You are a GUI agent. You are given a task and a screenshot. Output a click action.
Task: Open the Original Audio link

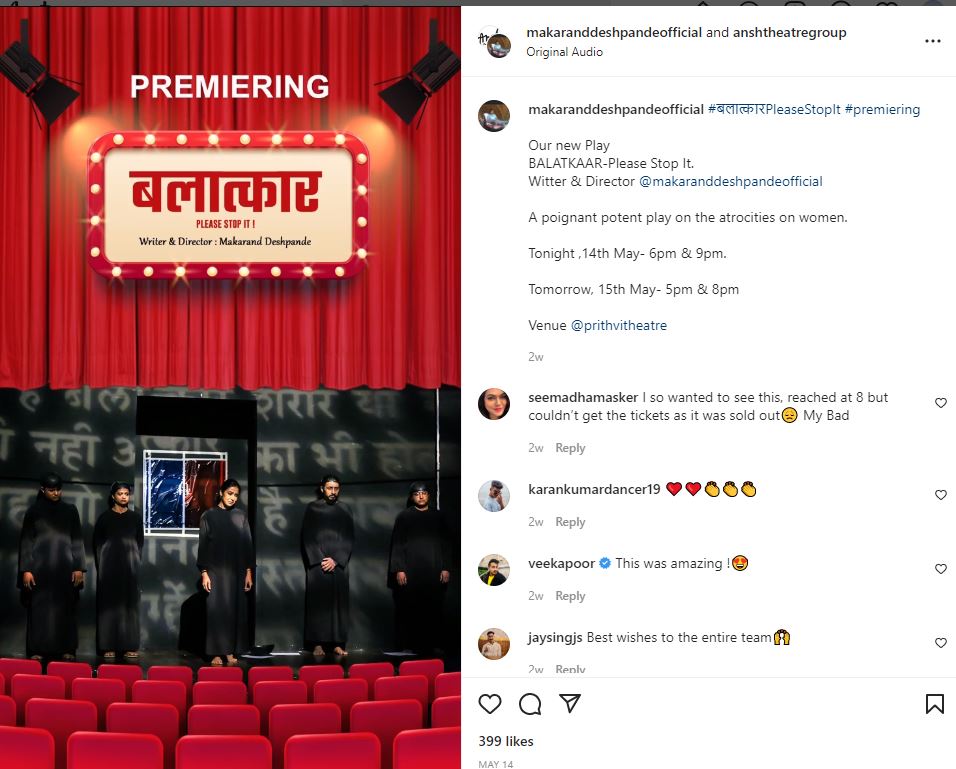[x=565, y=52]
